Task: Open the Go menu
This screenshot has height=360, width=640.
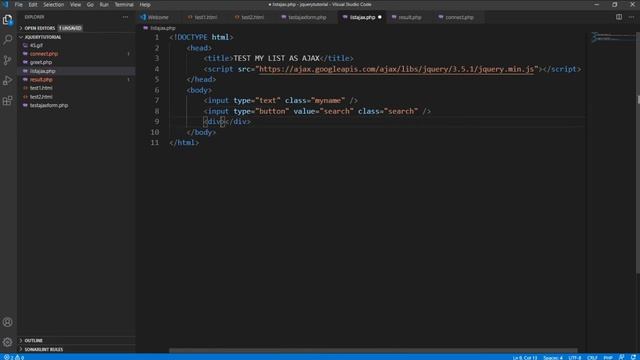Action: (x=90, y=4)
